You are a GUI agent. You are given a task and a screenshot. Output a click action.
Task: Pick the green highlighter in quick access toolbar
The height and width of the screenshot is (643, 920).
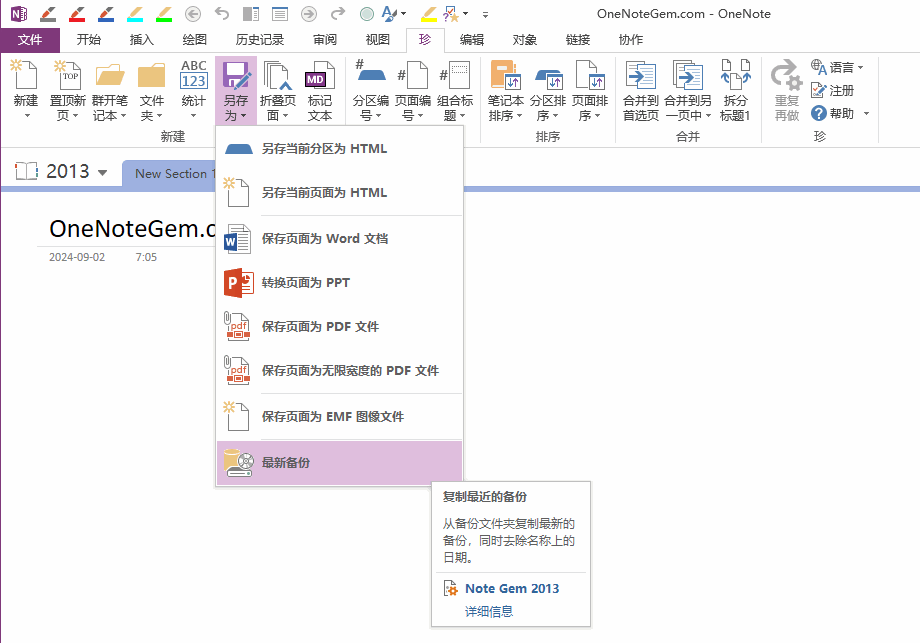tap(164, 14)
